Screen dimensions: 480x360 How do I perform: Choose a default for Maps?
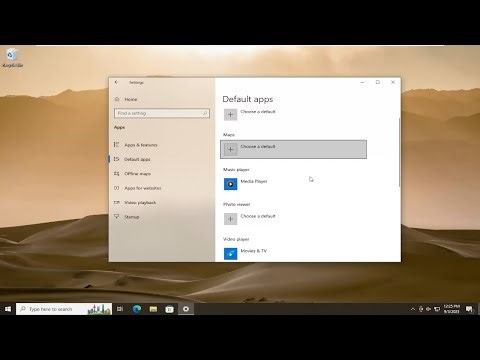click(293, 149)
